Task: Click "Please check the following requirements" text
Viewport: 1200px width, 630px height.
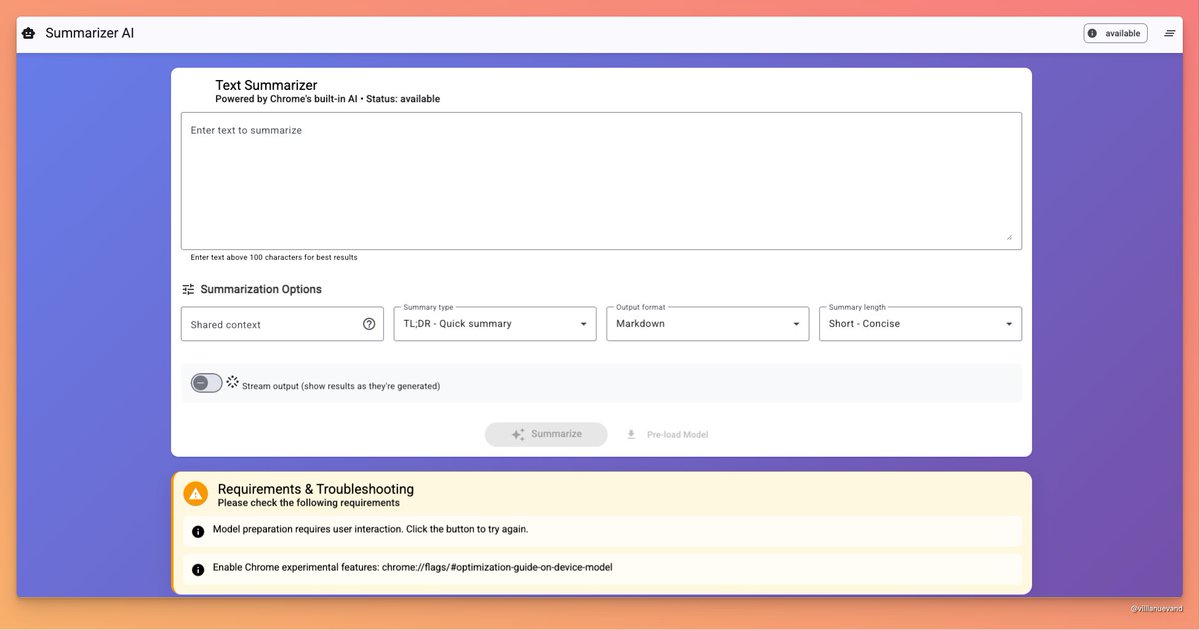Action: click(309, 503)
